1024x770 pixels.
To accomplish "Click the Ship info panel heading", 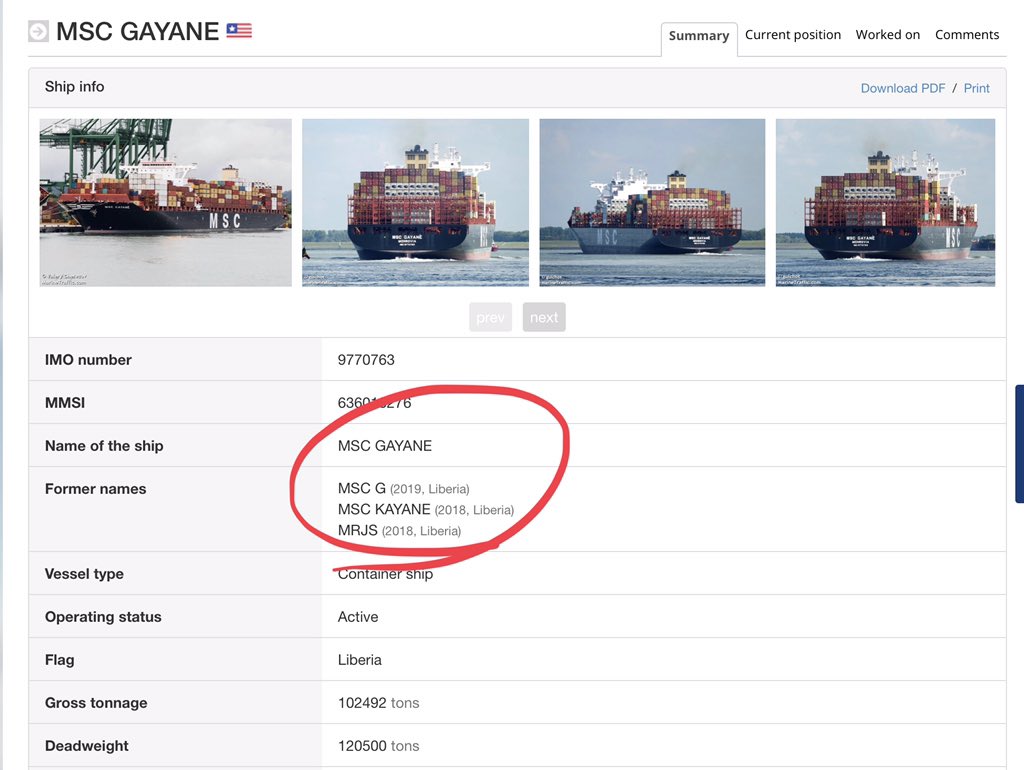I will [x=74, y=87].
